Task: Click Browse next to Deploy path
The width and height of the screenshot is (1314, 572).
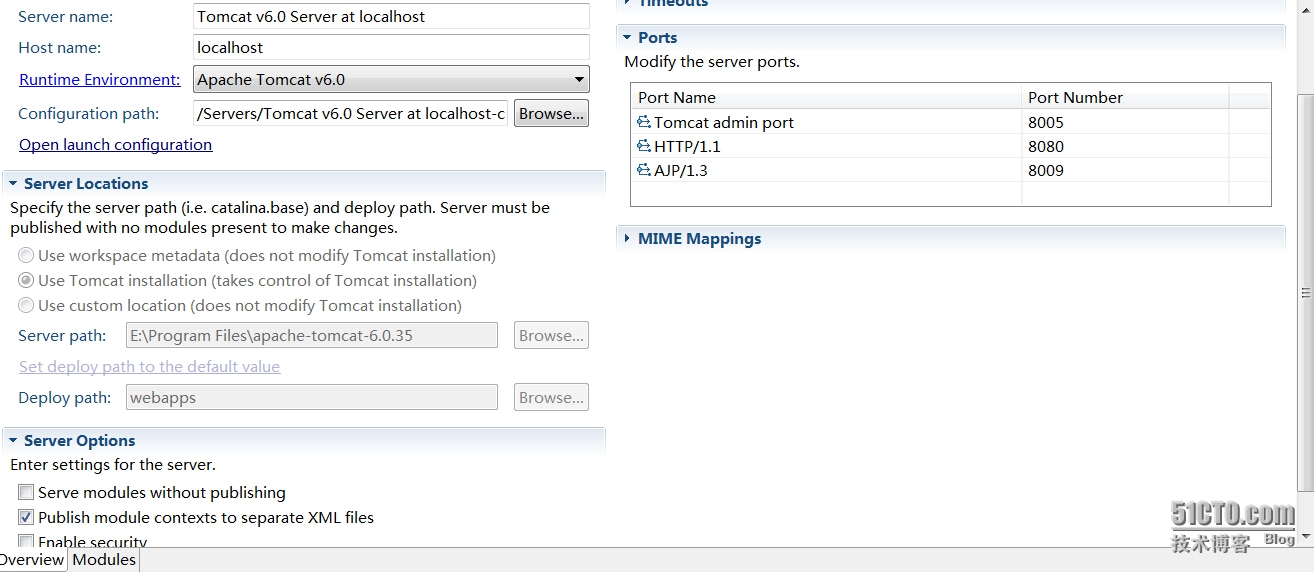Action: click(x=551, y=398)
